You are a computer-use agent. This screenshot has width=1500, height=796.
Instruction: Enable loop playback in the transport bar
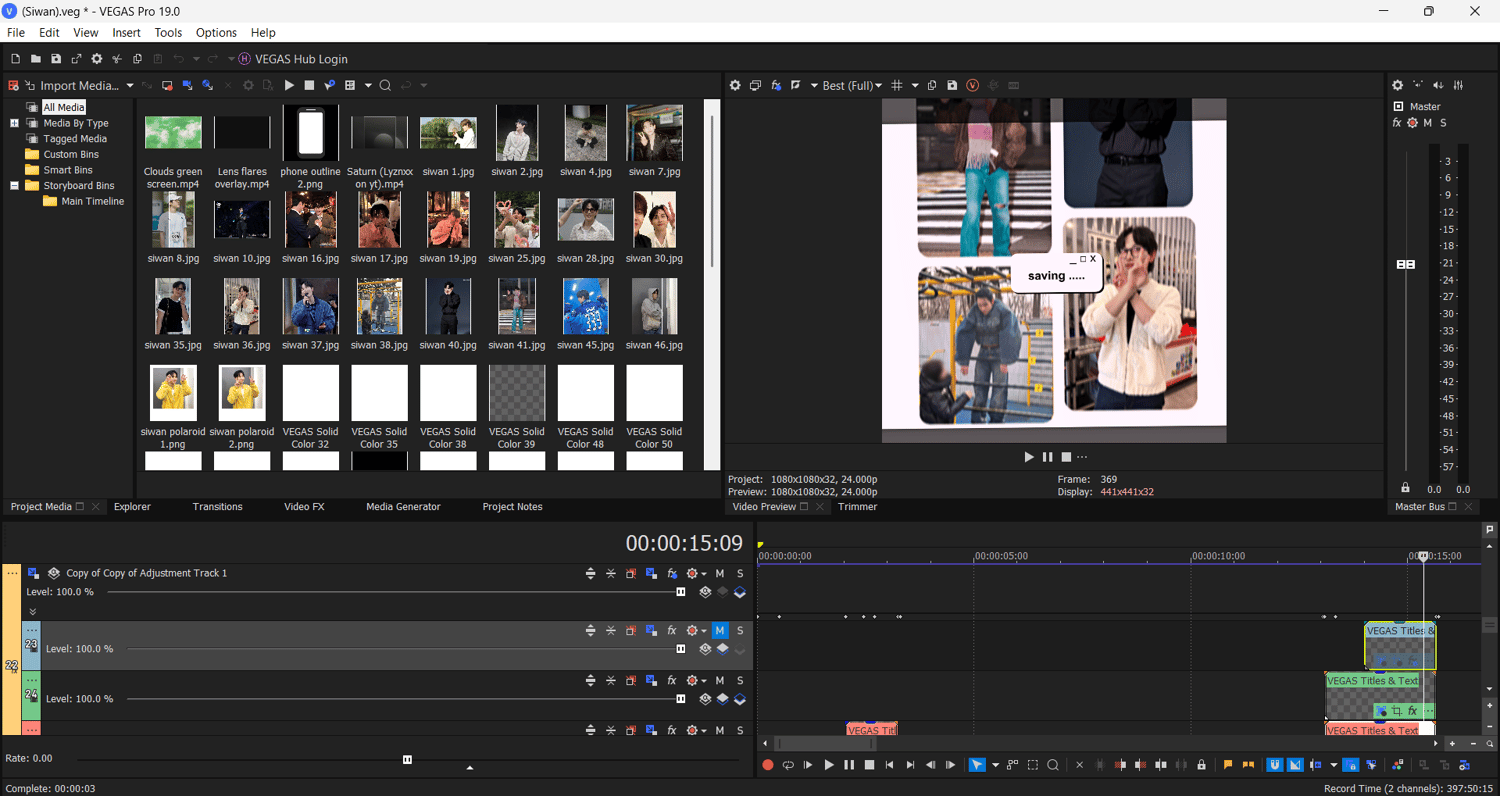tap(788, 765)
